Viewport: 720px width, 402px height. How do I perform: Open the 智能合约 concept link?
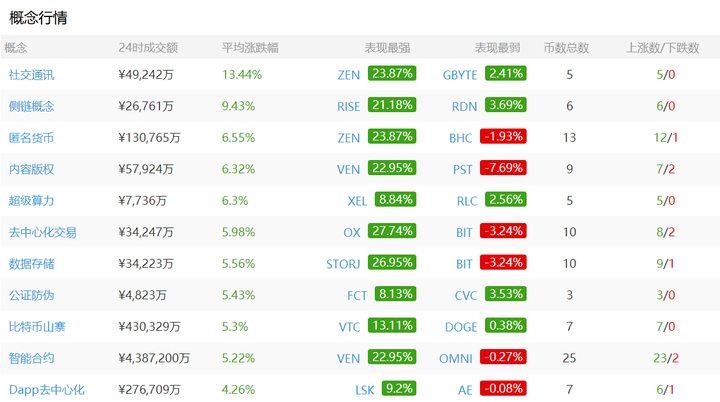31,358
